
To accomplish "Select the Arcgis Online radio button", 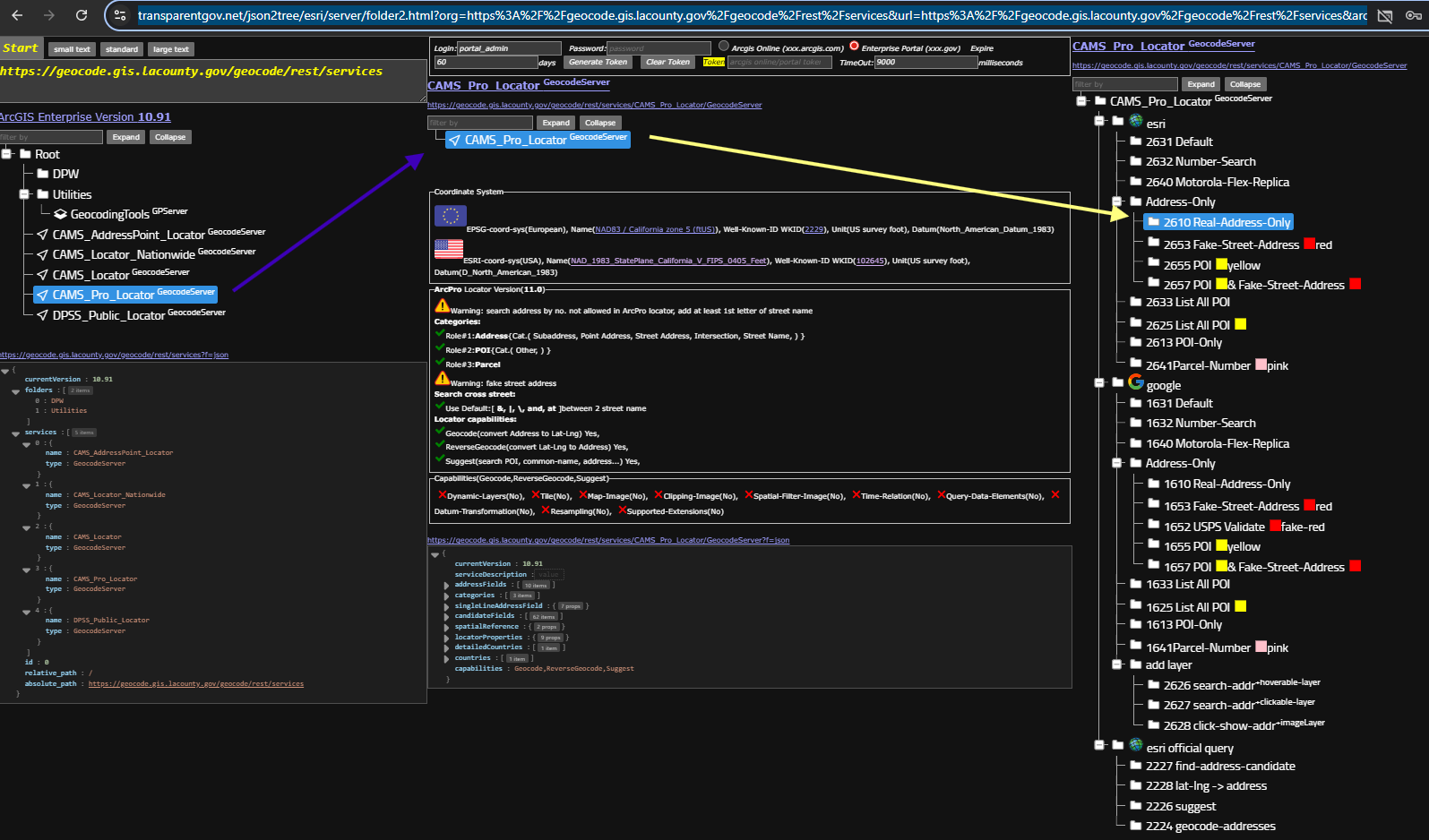I will coord(723,47).
